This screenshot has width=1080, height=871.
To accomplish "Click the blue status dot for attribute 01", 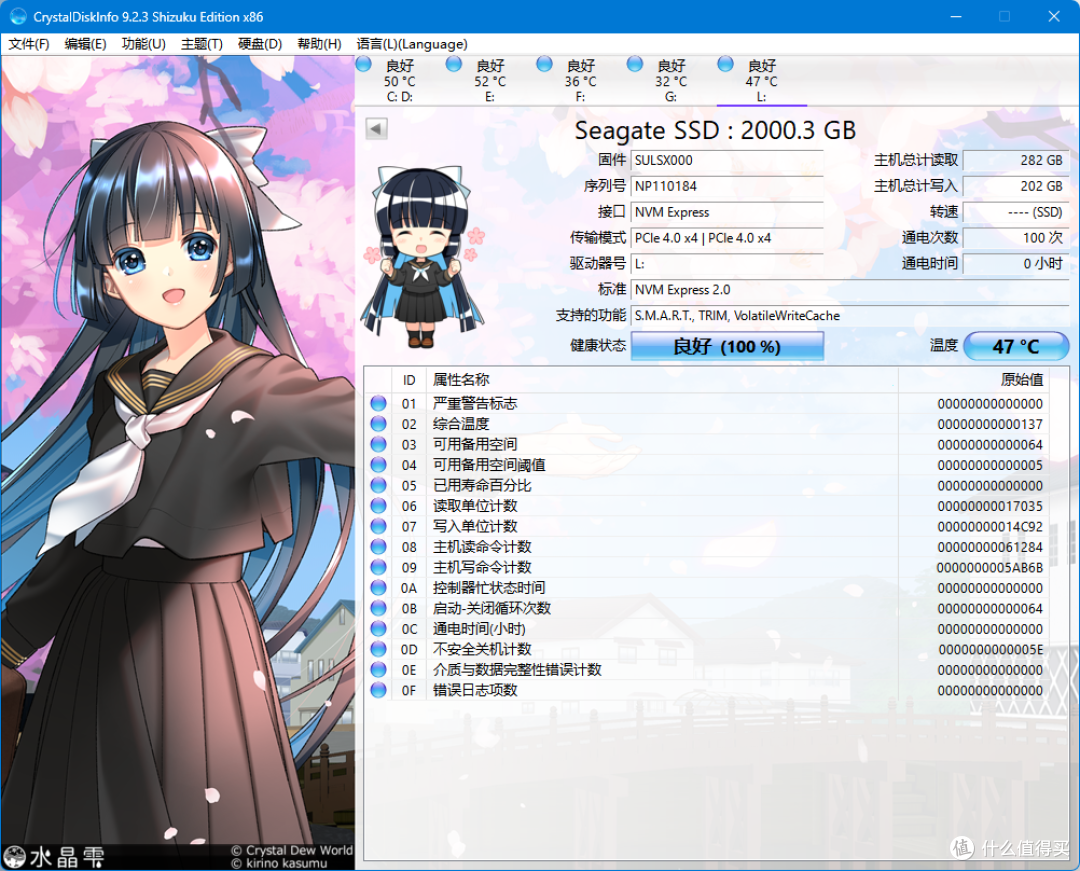I will (378, 403).
